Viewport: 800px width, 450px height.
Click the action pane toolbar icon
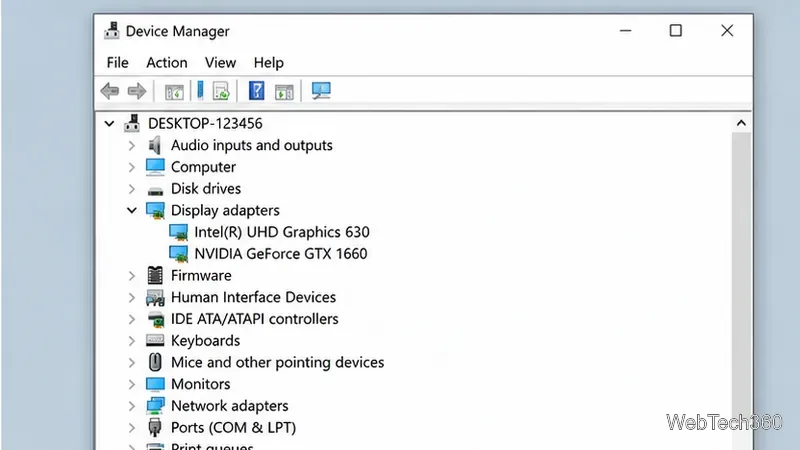pos(284,92)
